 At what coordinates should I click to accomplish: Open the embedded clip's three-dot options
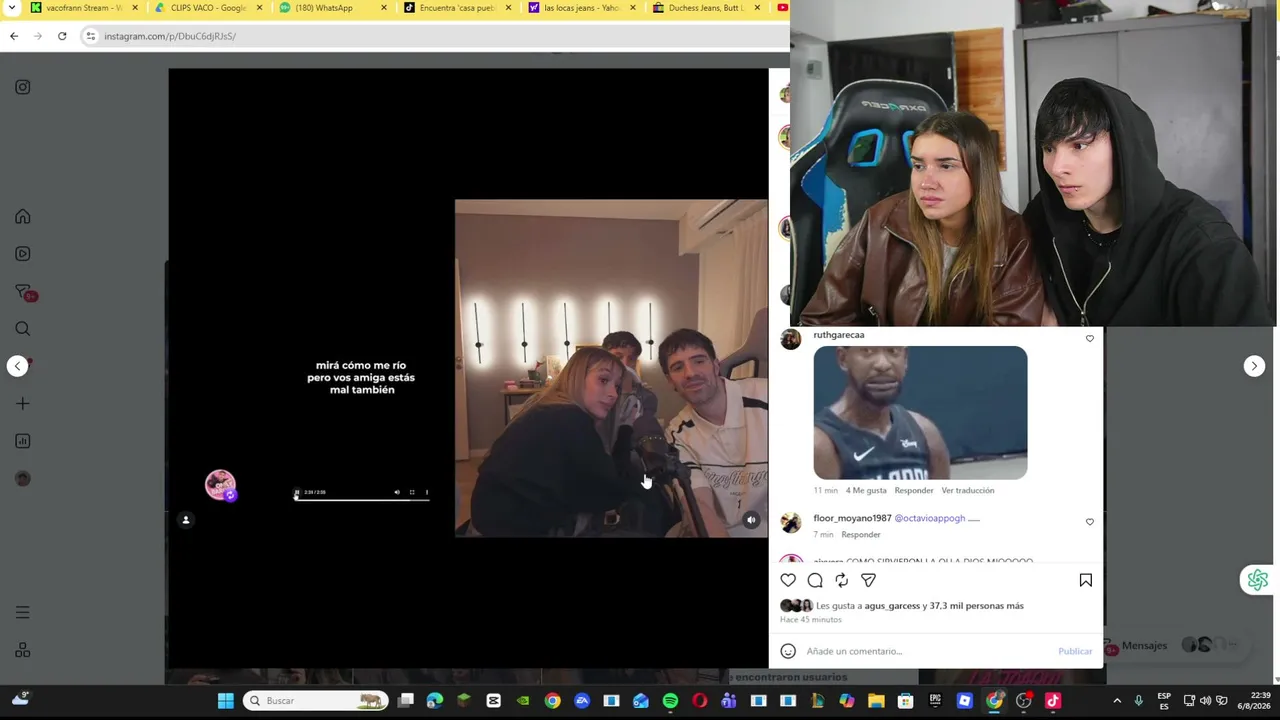point(427,492)
